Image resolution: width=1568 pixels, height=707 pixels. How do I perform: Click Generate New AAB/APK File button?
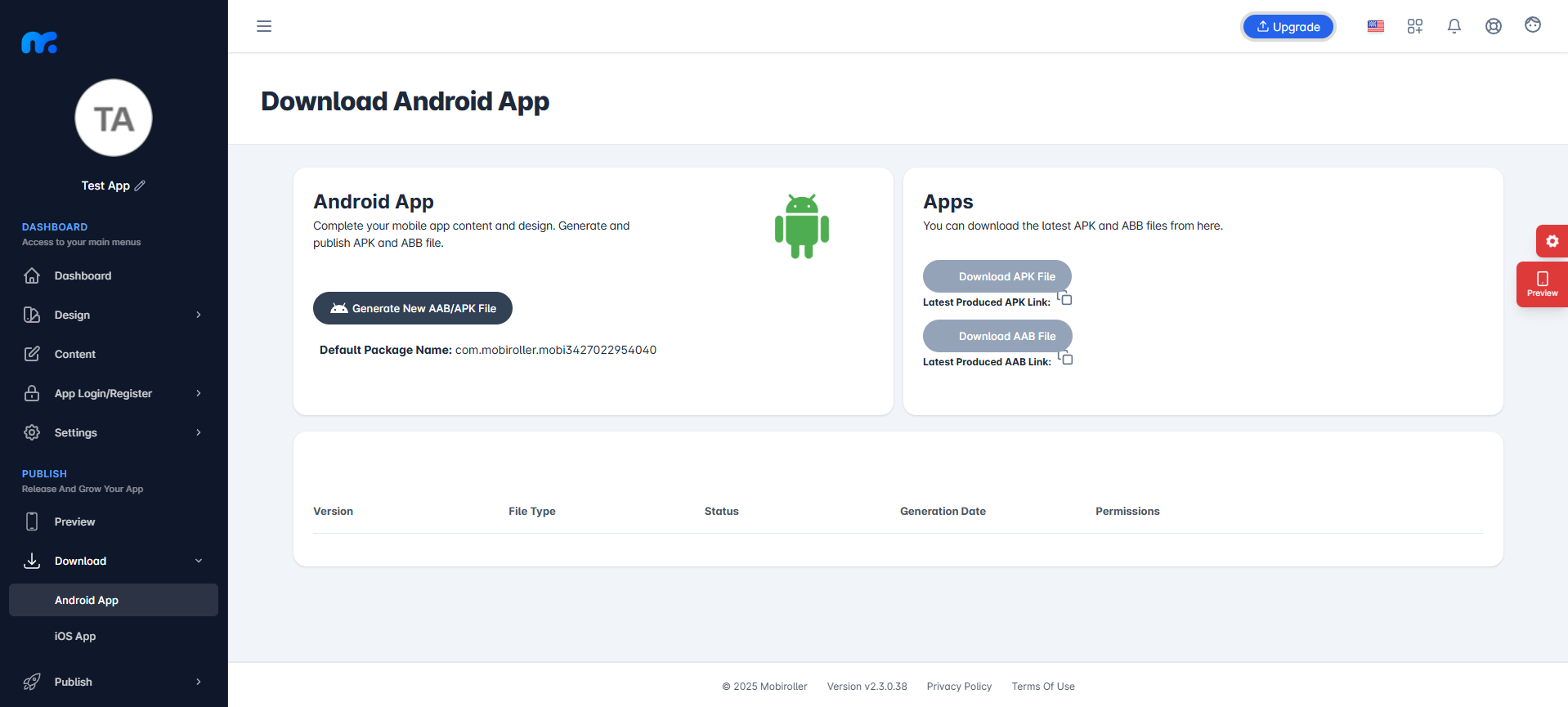click(413, 308)
